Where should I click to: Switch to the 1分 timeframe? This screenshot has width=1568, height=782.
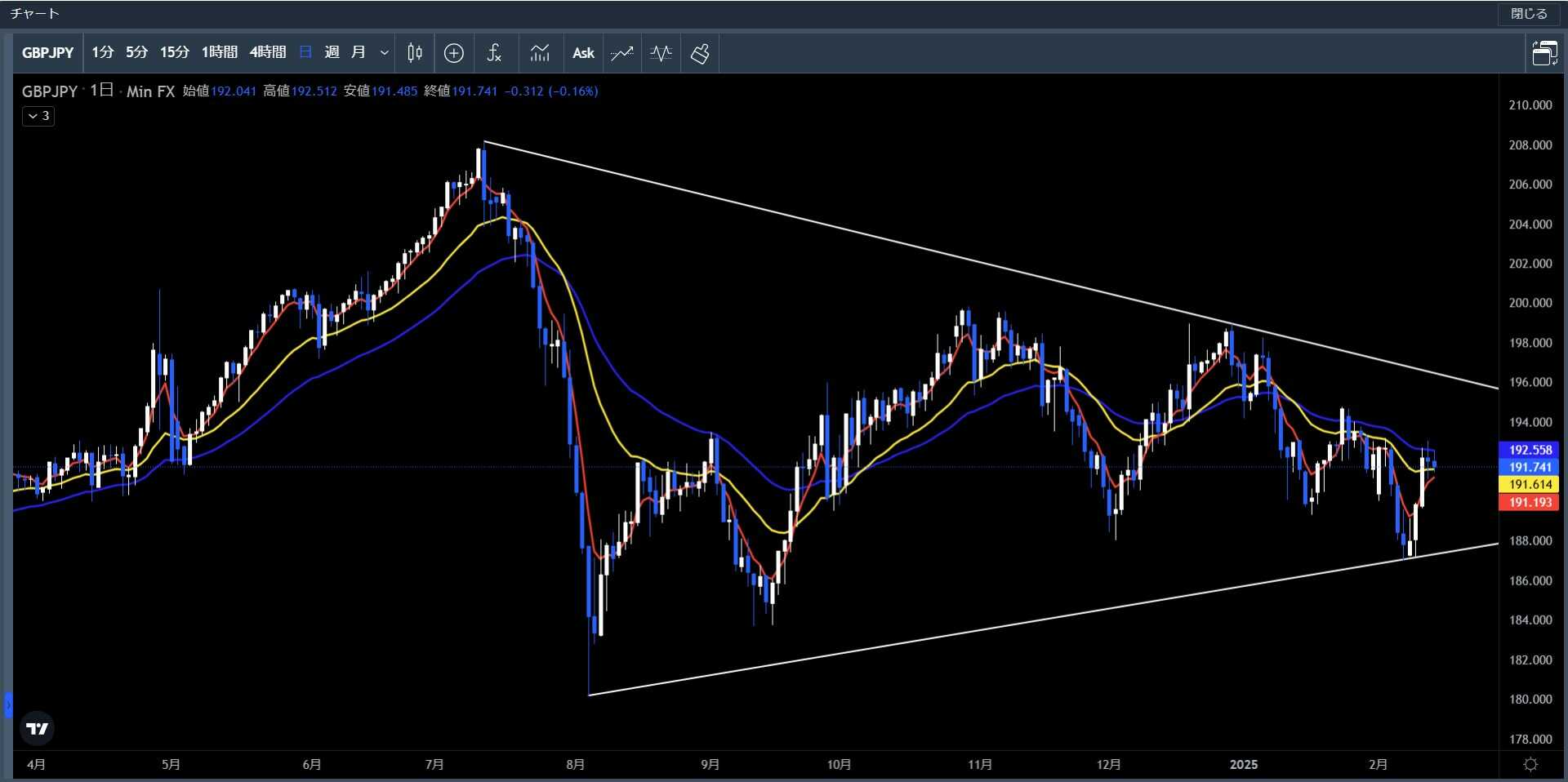[102, 53]
